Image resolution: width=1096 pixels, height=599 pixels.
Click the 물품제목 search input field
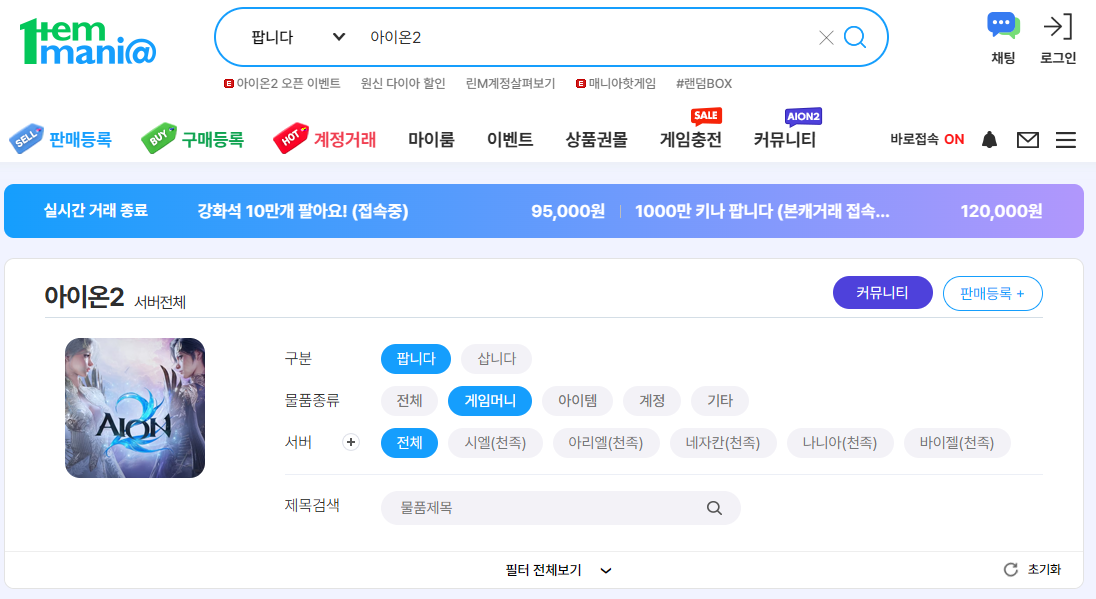[561, 508]
